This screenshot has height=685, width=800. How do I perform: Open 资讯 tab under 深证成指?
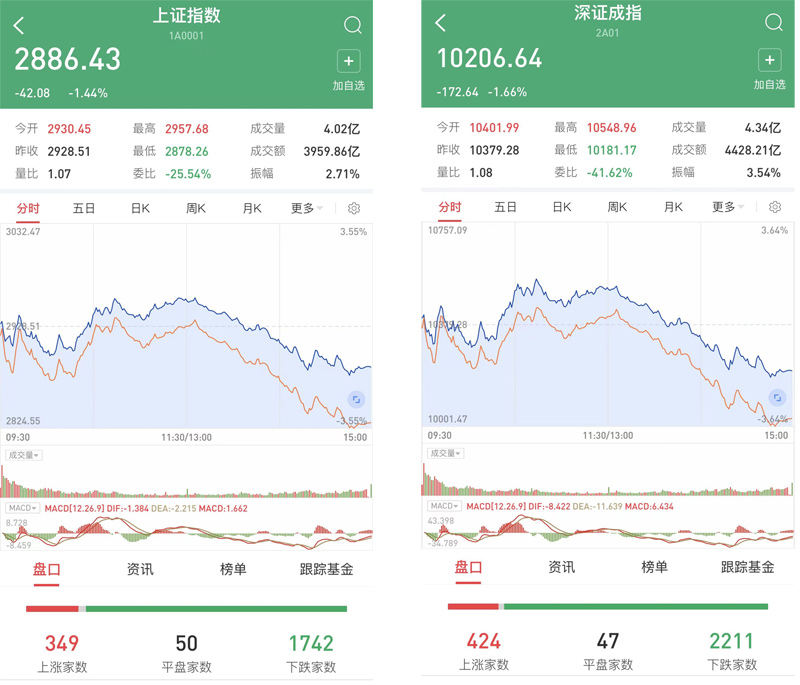561,567
